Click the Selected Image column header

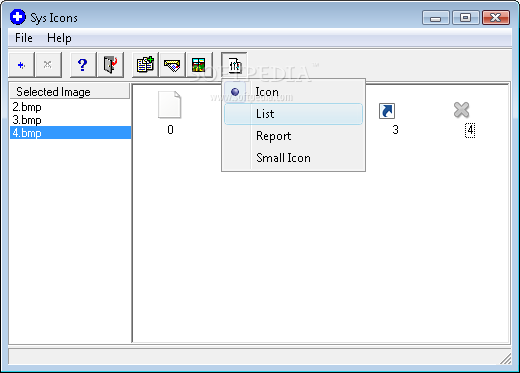(x=69, y=92)
